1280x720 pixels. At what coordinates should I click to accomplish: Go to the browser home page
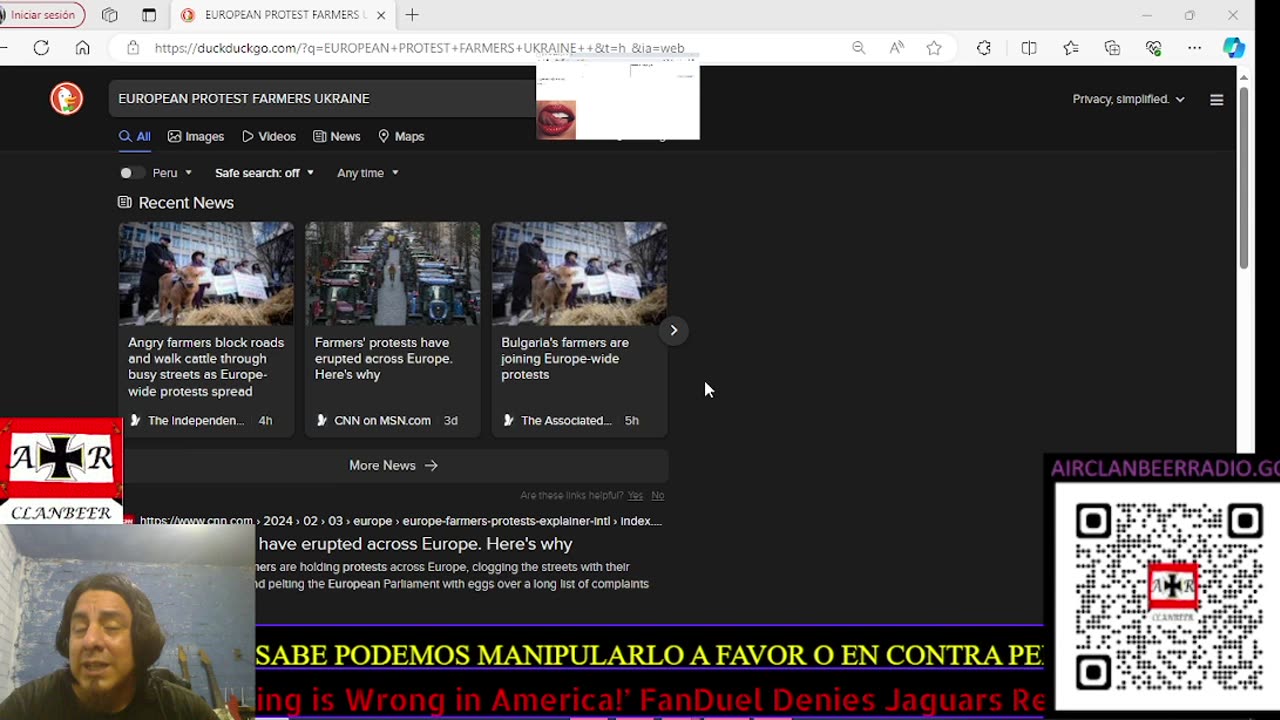coord(83,47)
